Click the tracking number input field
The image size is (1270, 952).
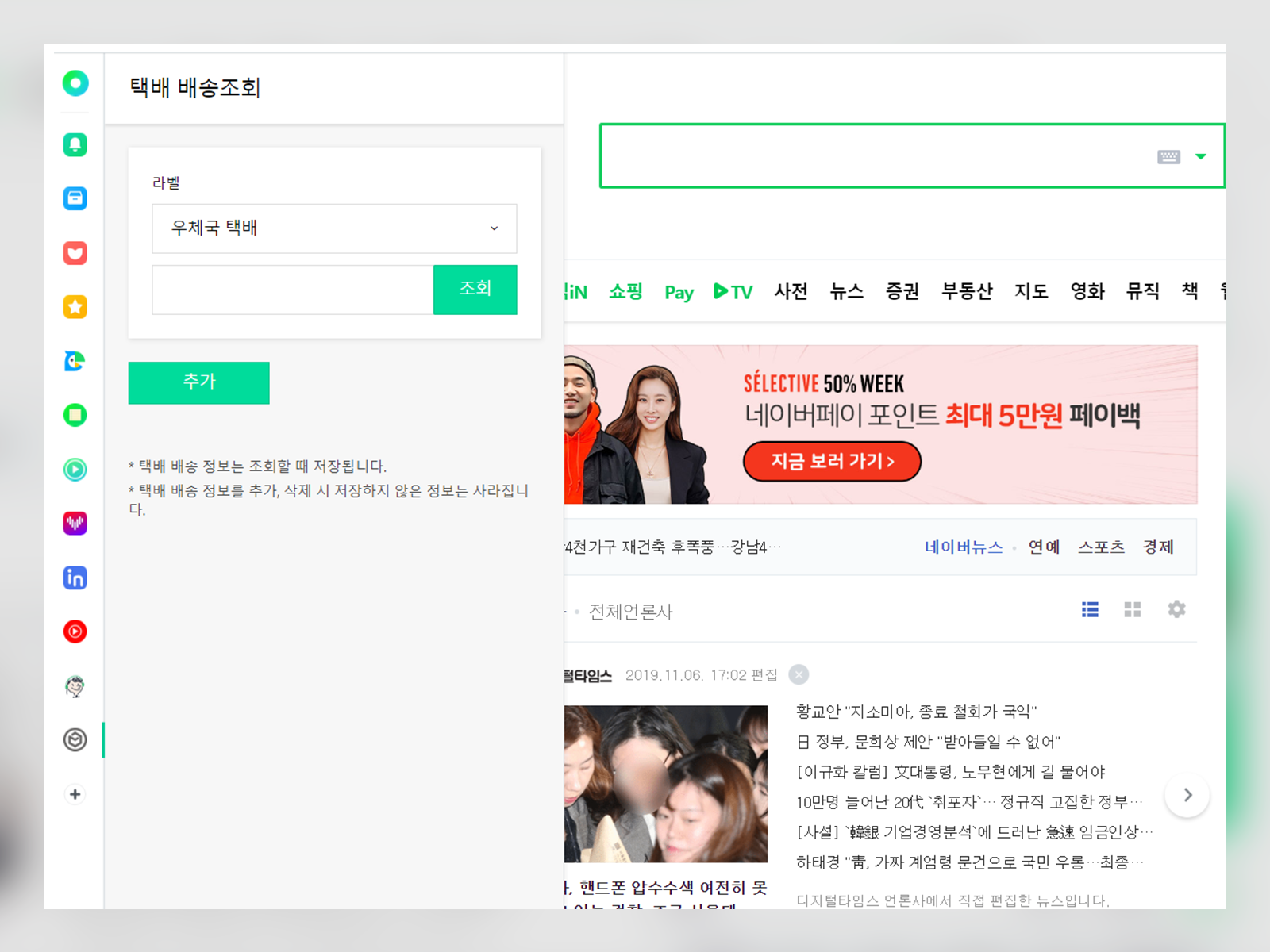coord(293,290)
